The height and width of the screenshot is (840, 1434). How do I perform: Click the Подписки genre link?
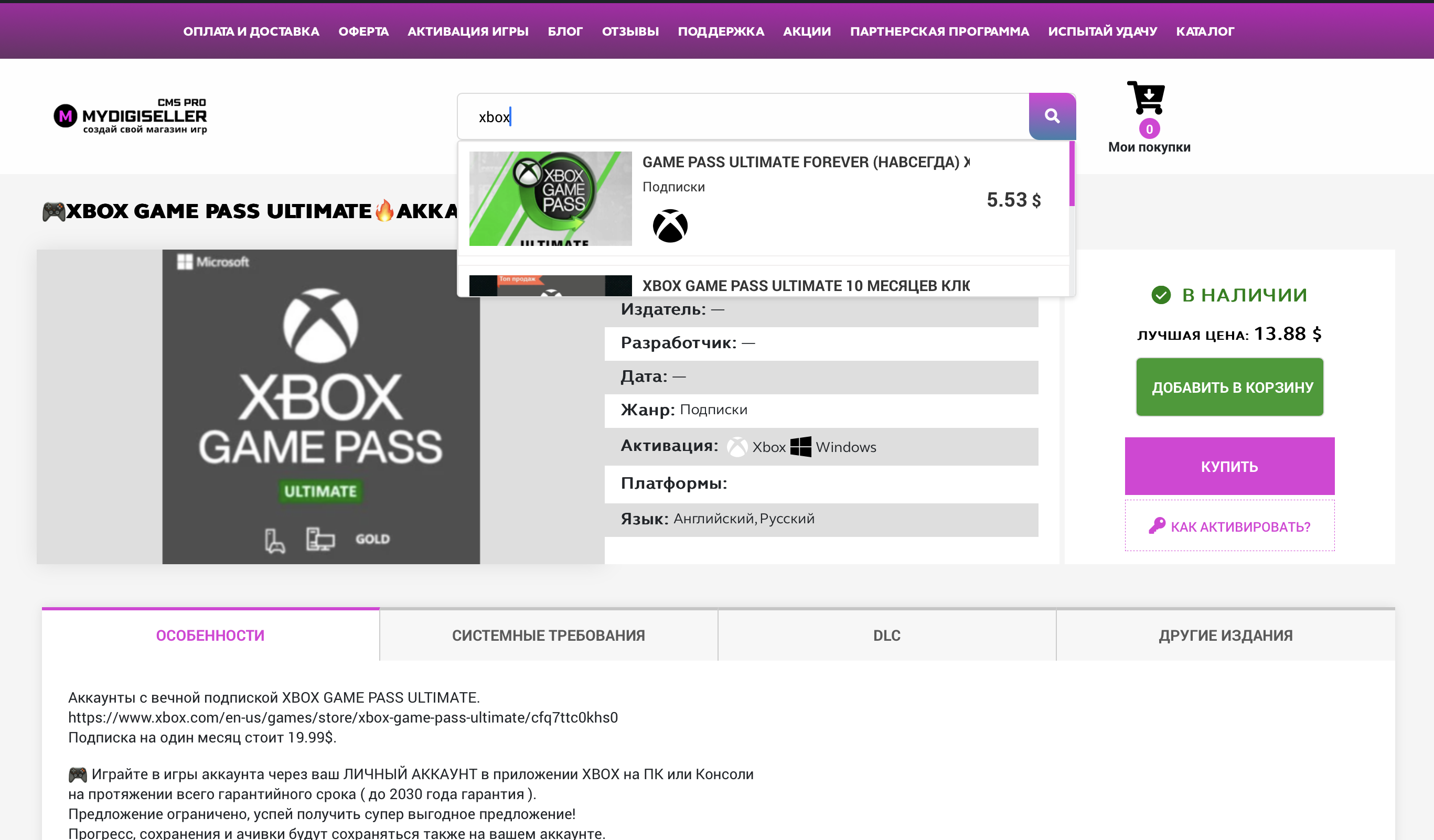713,410
